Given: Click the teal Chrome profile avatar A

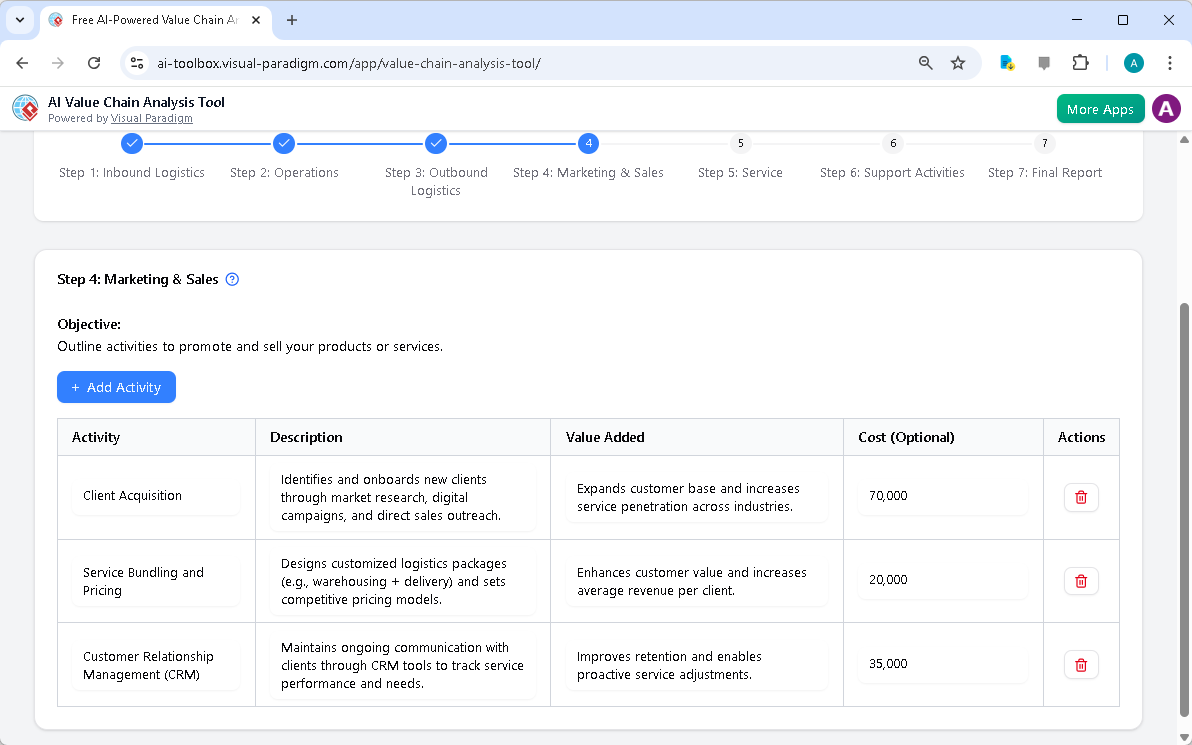Looking at the screenshot, I should click(x=1133, y=62).
